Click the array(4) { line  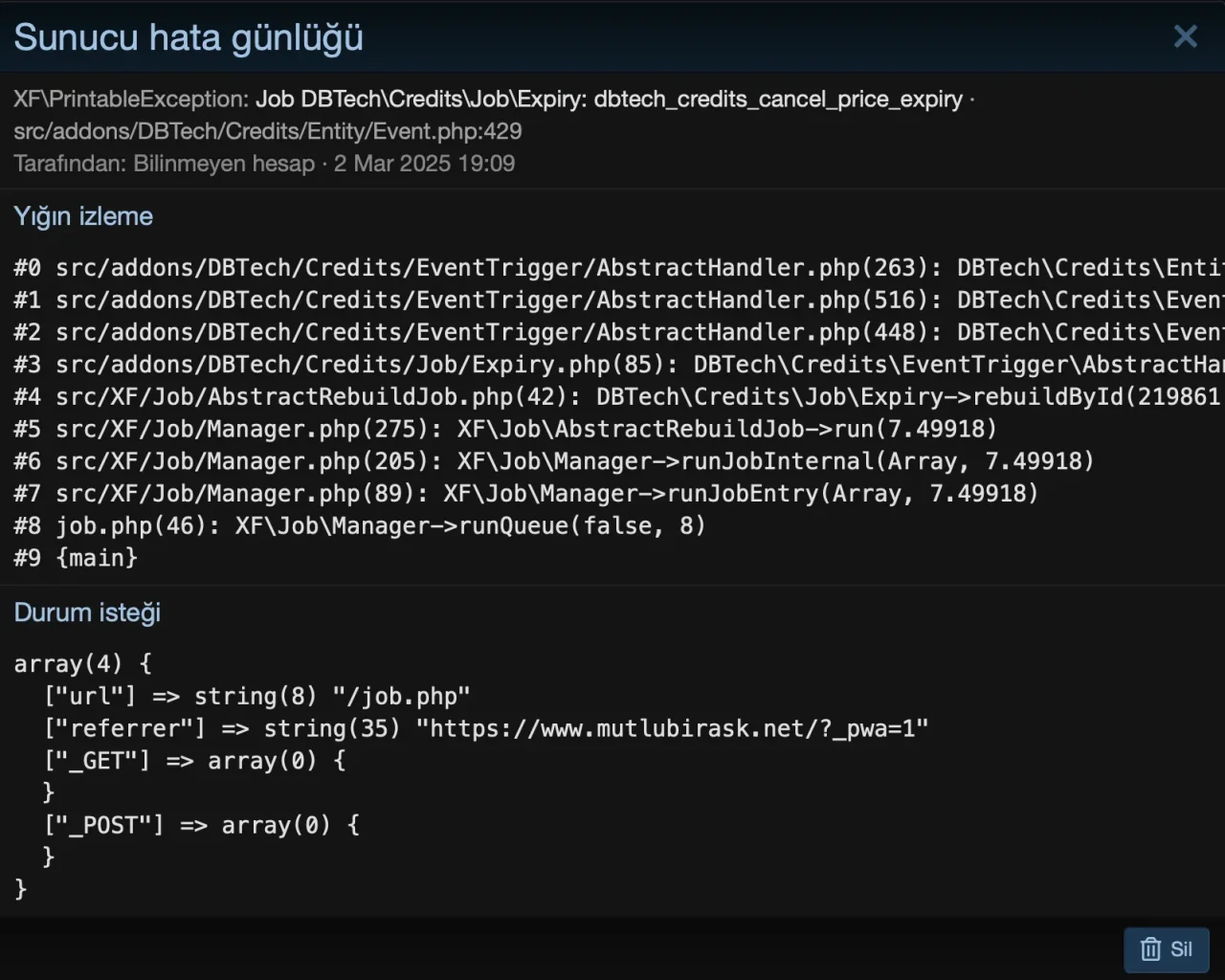[82, 664]
